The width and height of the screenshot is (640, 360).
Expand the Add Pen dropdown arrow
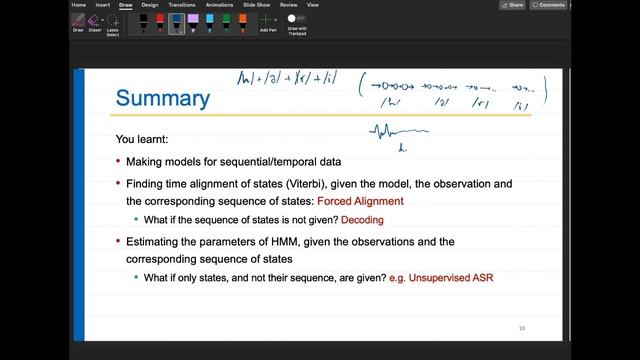pyautogui.click(x=276, y=20)
